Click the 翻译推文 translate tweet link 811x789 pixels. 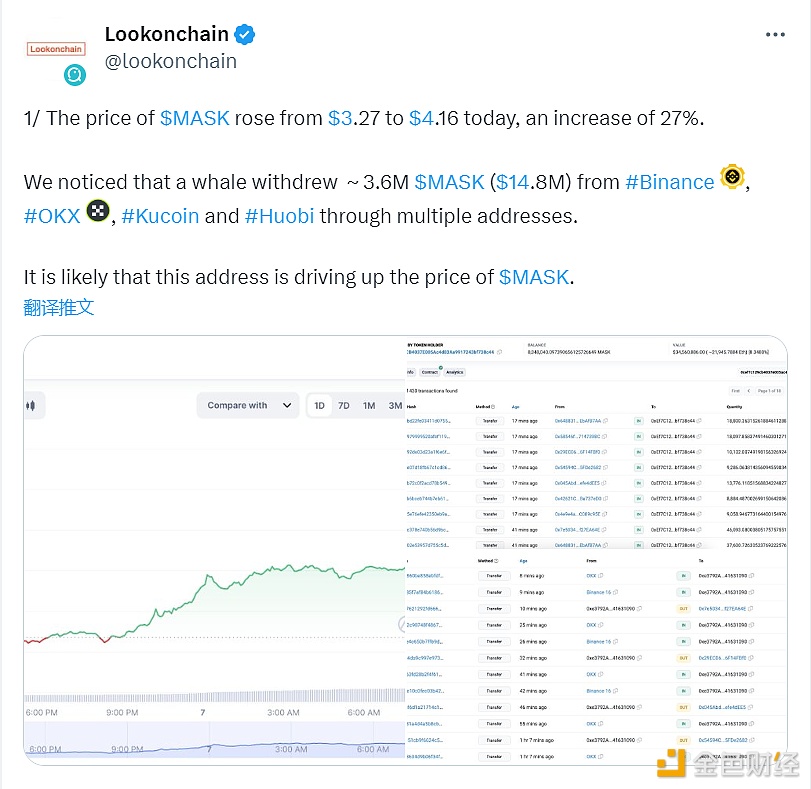point(59,307)
